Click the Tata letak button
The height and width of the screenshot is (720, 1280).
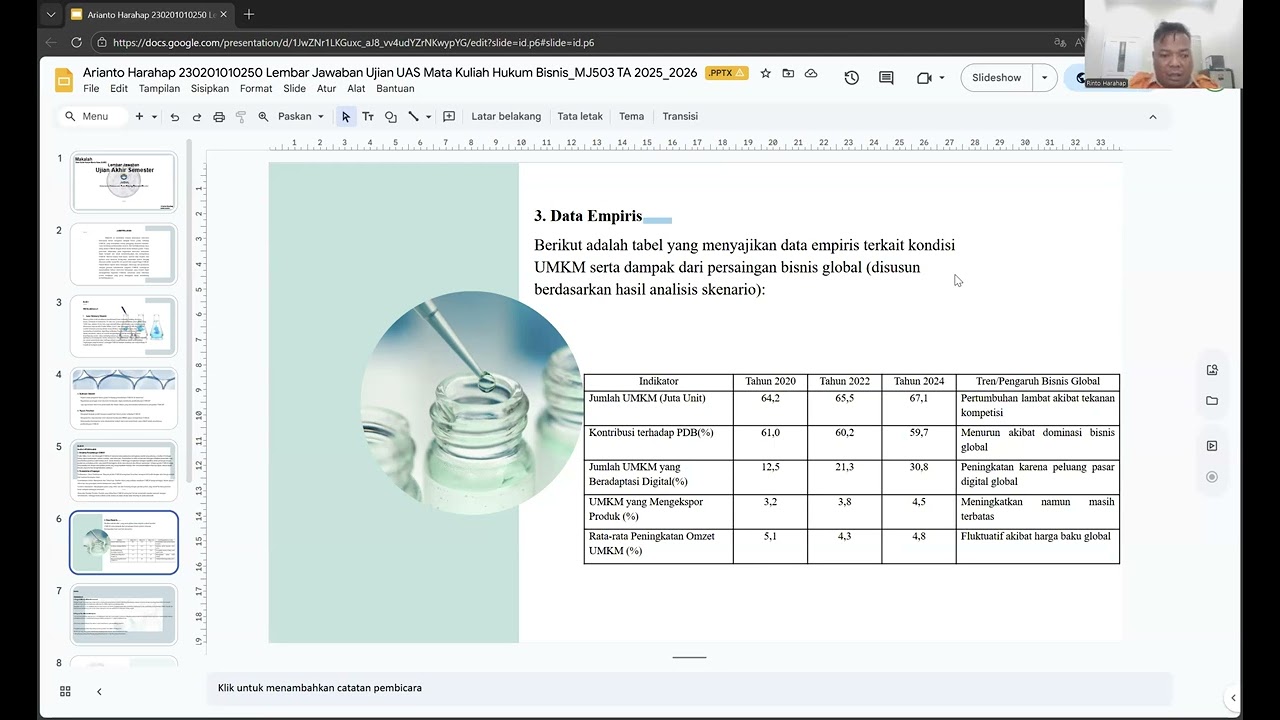[x=580, y=117]
